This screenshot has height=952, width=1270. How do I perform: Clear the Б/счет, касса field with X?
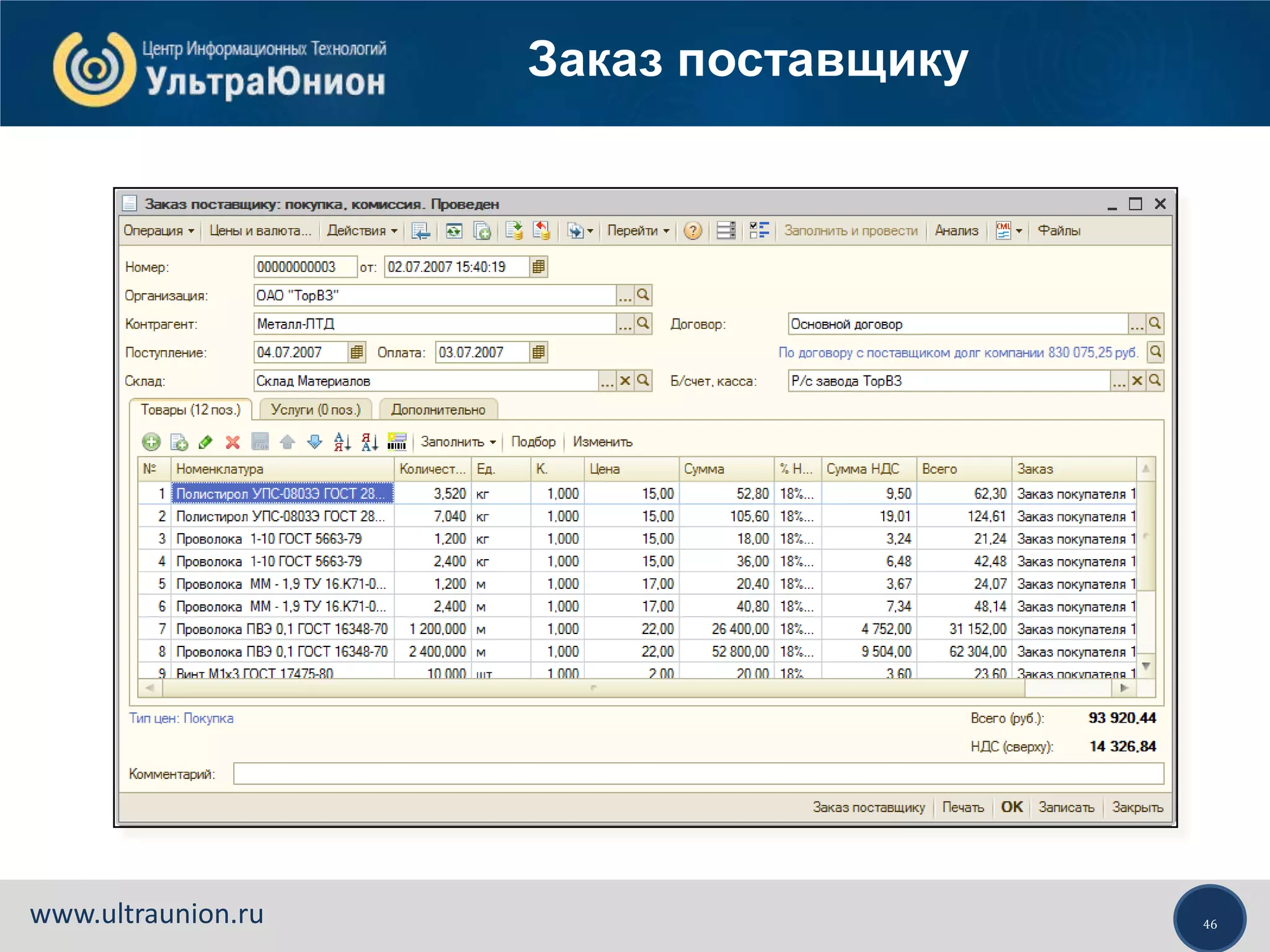[1137, 381]
